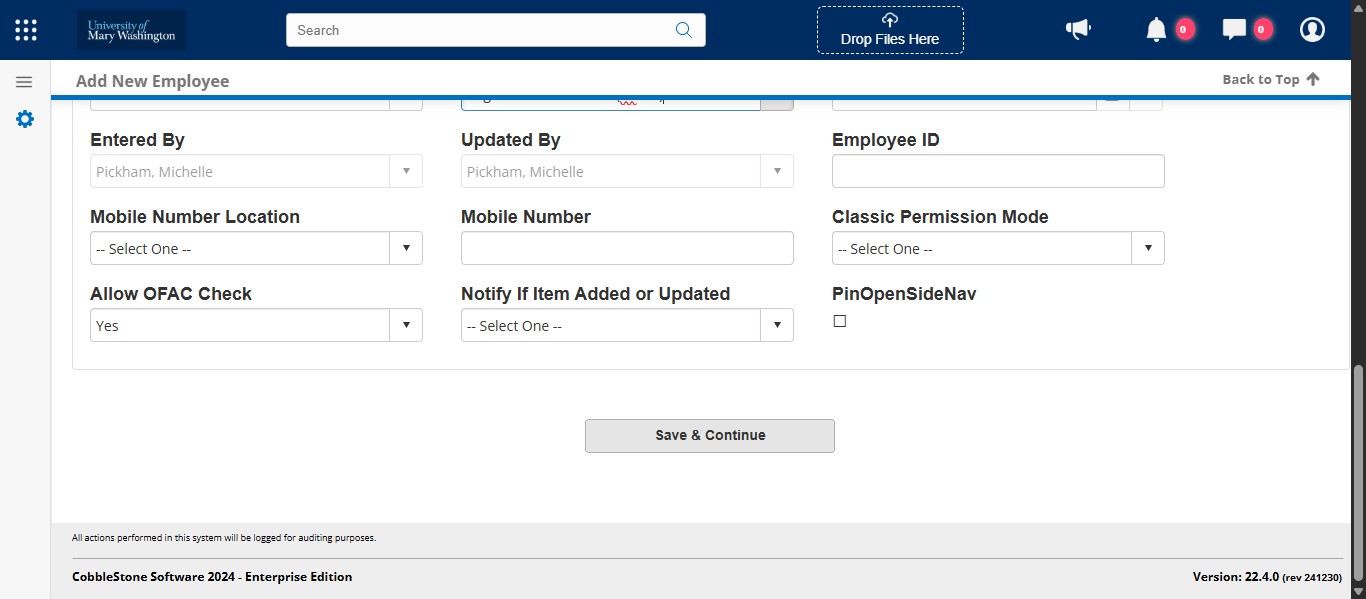
Task: Open the user profile icon
Action: 1312,30
